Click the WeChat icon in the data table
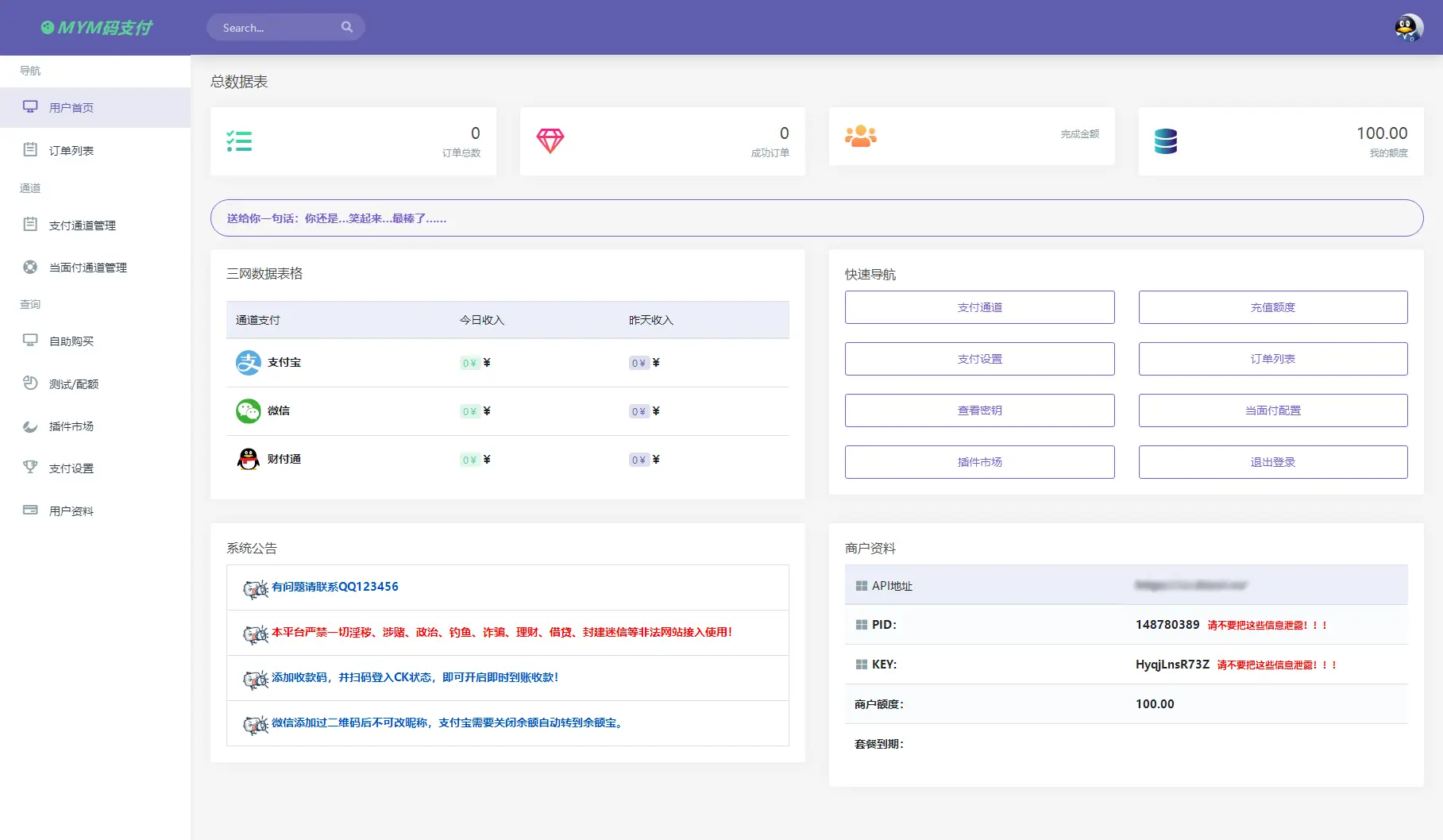1443x840 pixels. pyautogui.click(x=248, y=410)
